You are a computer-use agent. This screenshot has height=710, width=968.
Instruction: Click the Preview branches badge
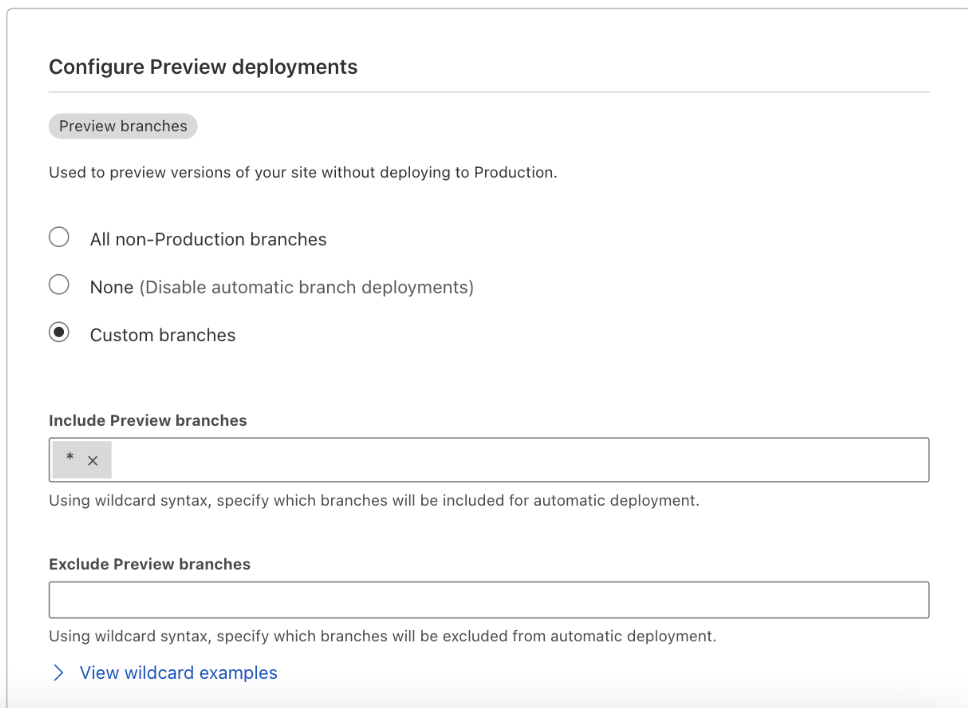coord(122,126)
